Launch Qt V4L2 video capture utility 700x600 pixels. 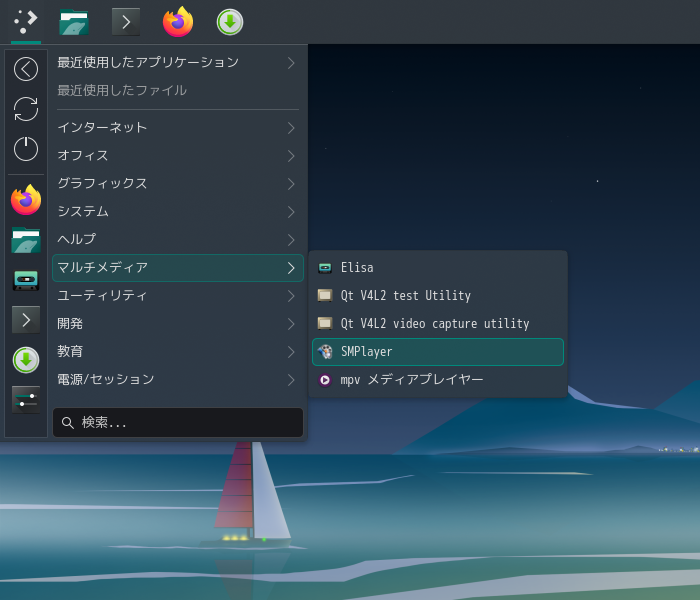pos(438,324)
